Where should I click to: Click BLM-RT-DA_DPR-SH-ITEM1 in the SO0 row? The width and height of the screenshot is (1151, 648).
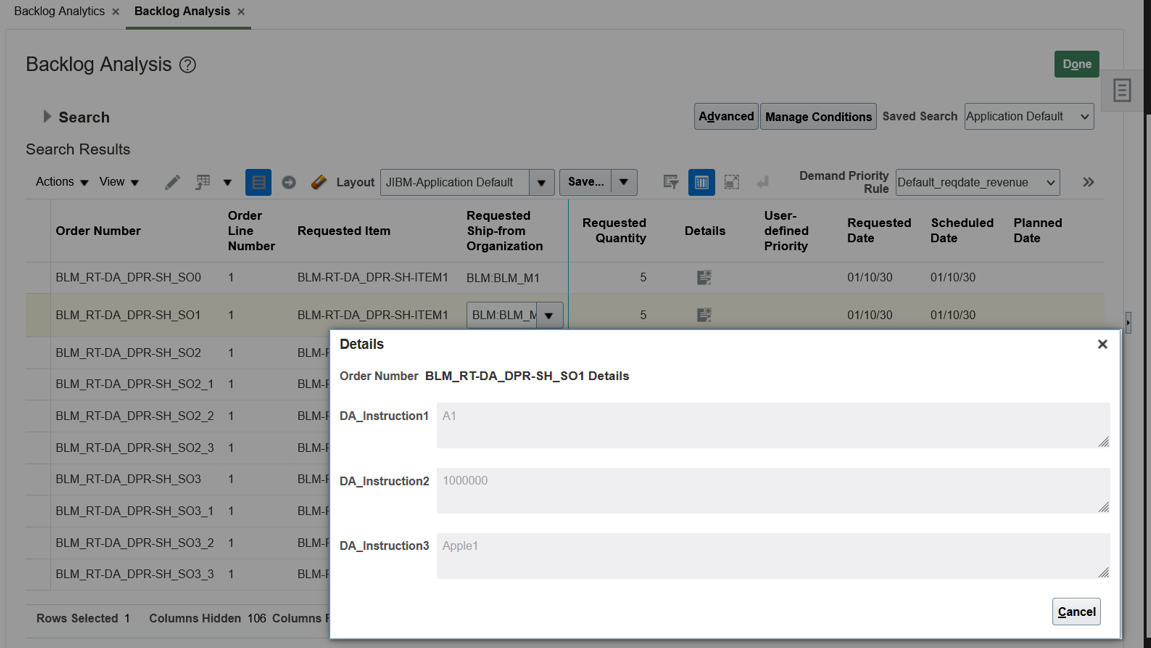[372, 277]
